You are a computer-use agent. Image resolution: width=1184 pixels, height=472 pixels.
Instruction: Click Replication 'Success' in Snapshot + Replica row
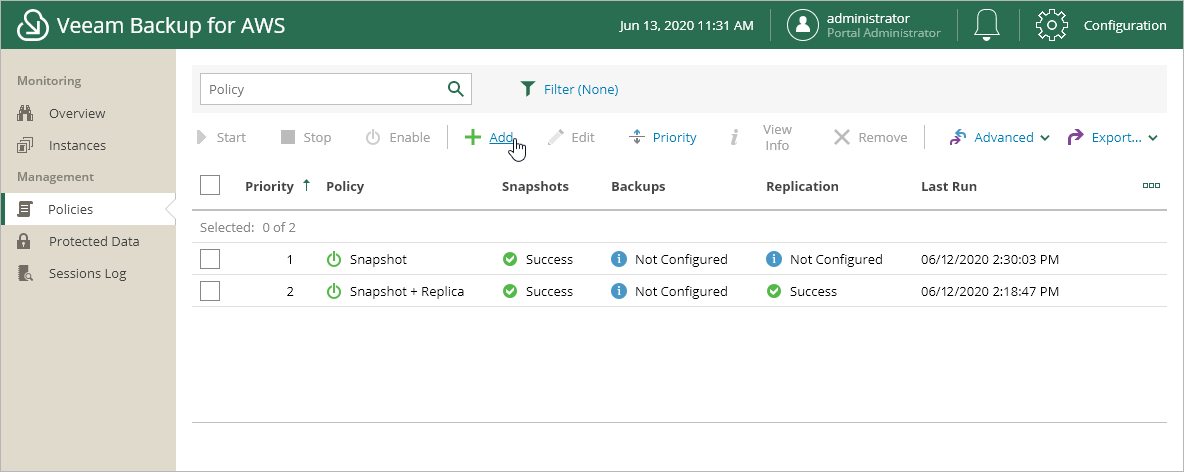[x=813, y=292]
